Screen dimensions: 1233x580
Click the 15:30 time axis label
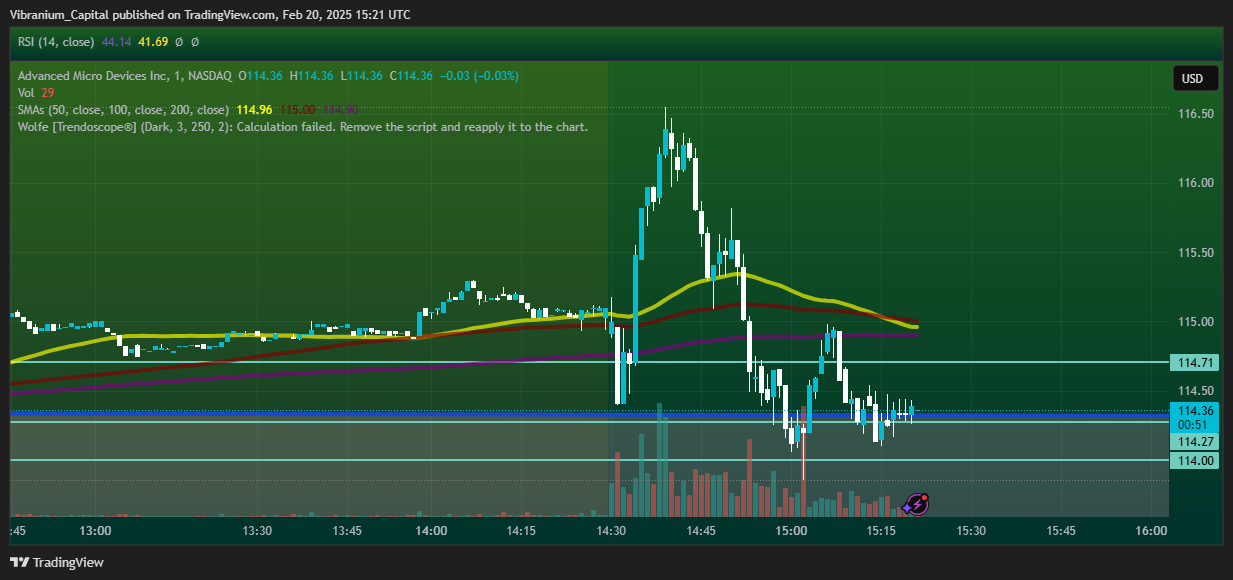point(971,531)
